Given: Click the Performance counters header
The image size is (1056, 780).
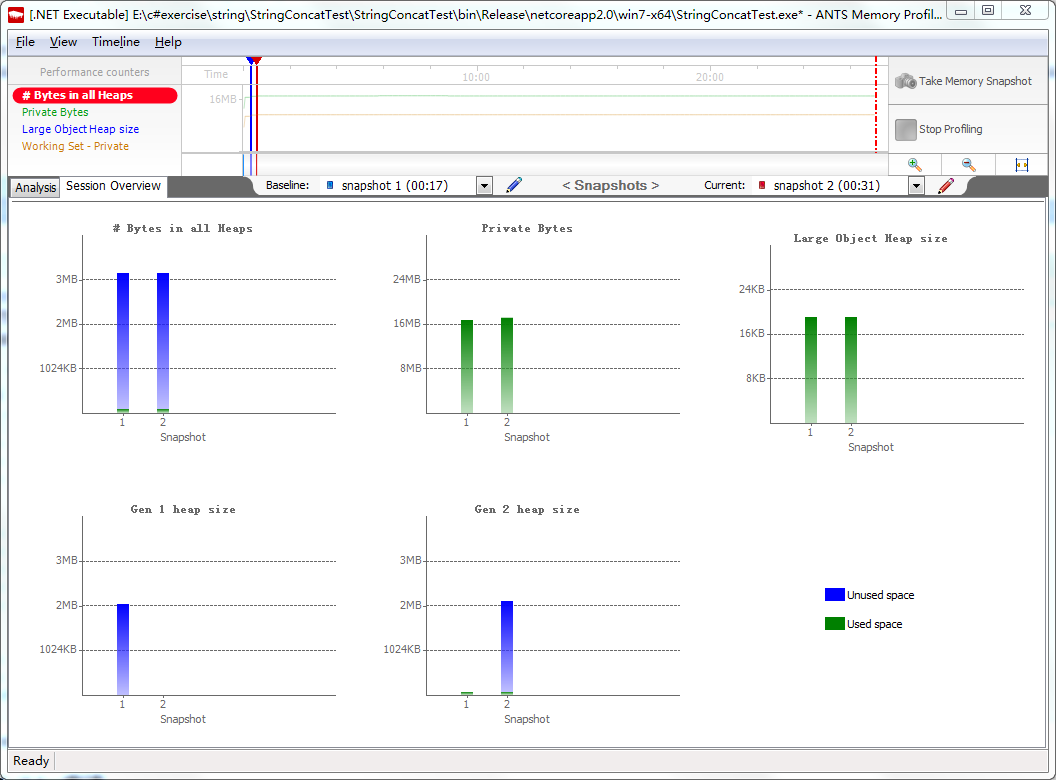Looking at the screenshot, I should tap(94, 72).
